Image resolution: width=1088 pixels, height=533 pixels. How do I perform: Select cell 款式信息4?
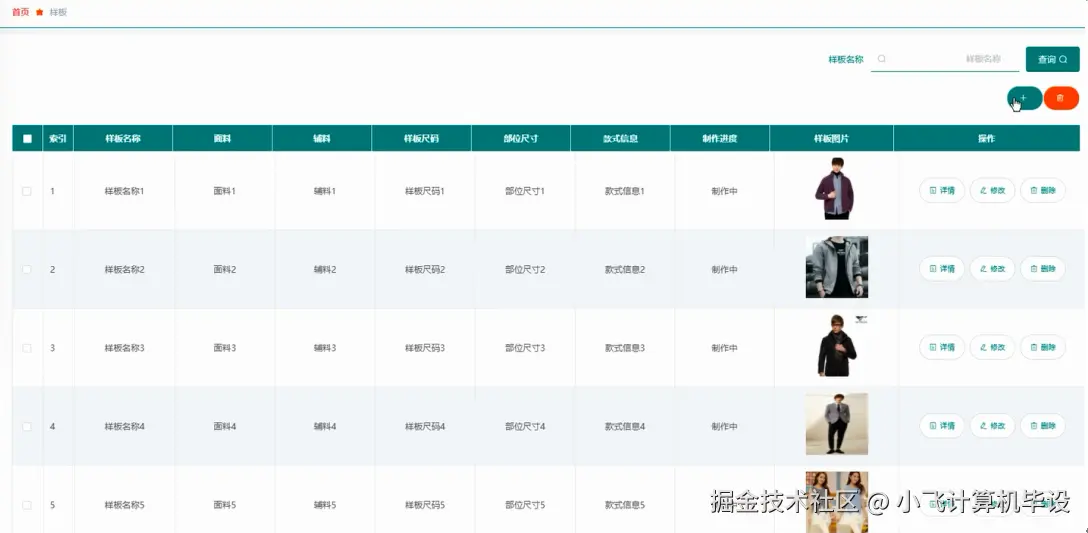coord(624,426)
